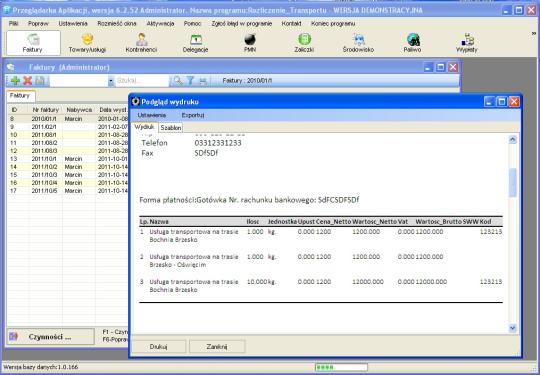The width and height of the screenshot is (540, 375).
Task: Open the Wypłaty module
Action: [467, 43]
